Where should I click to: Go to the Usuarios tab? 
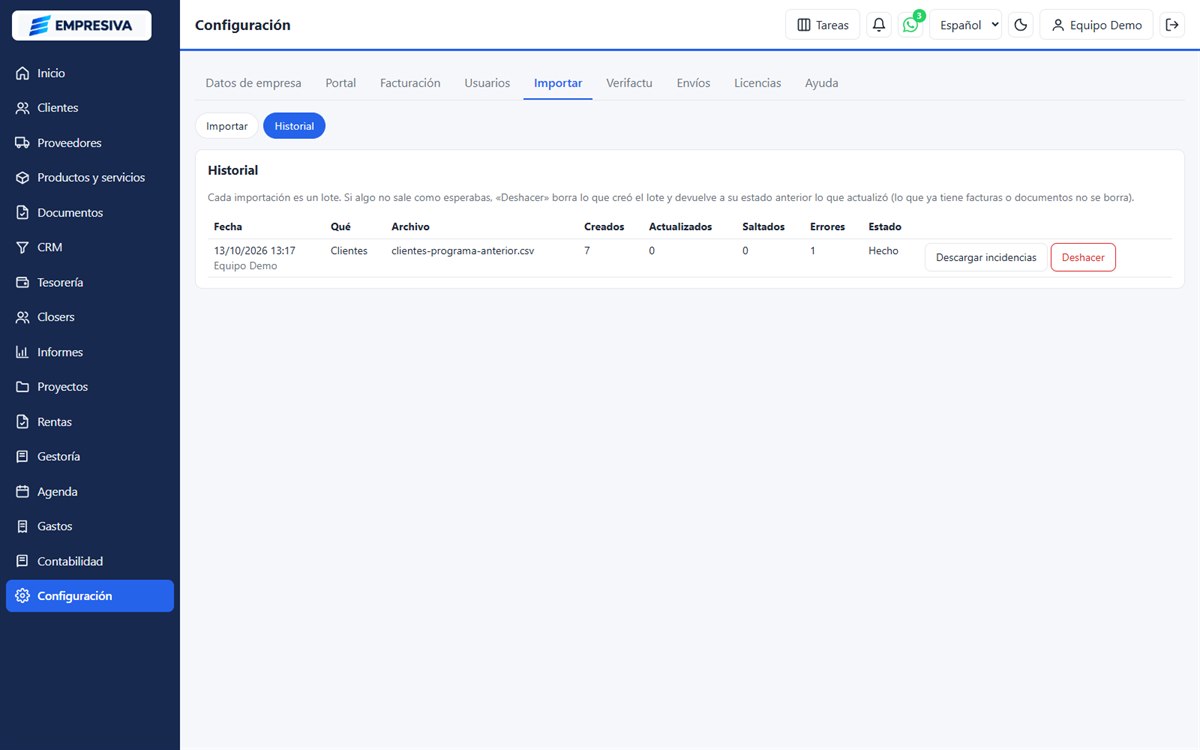click(x=487, y=83)
